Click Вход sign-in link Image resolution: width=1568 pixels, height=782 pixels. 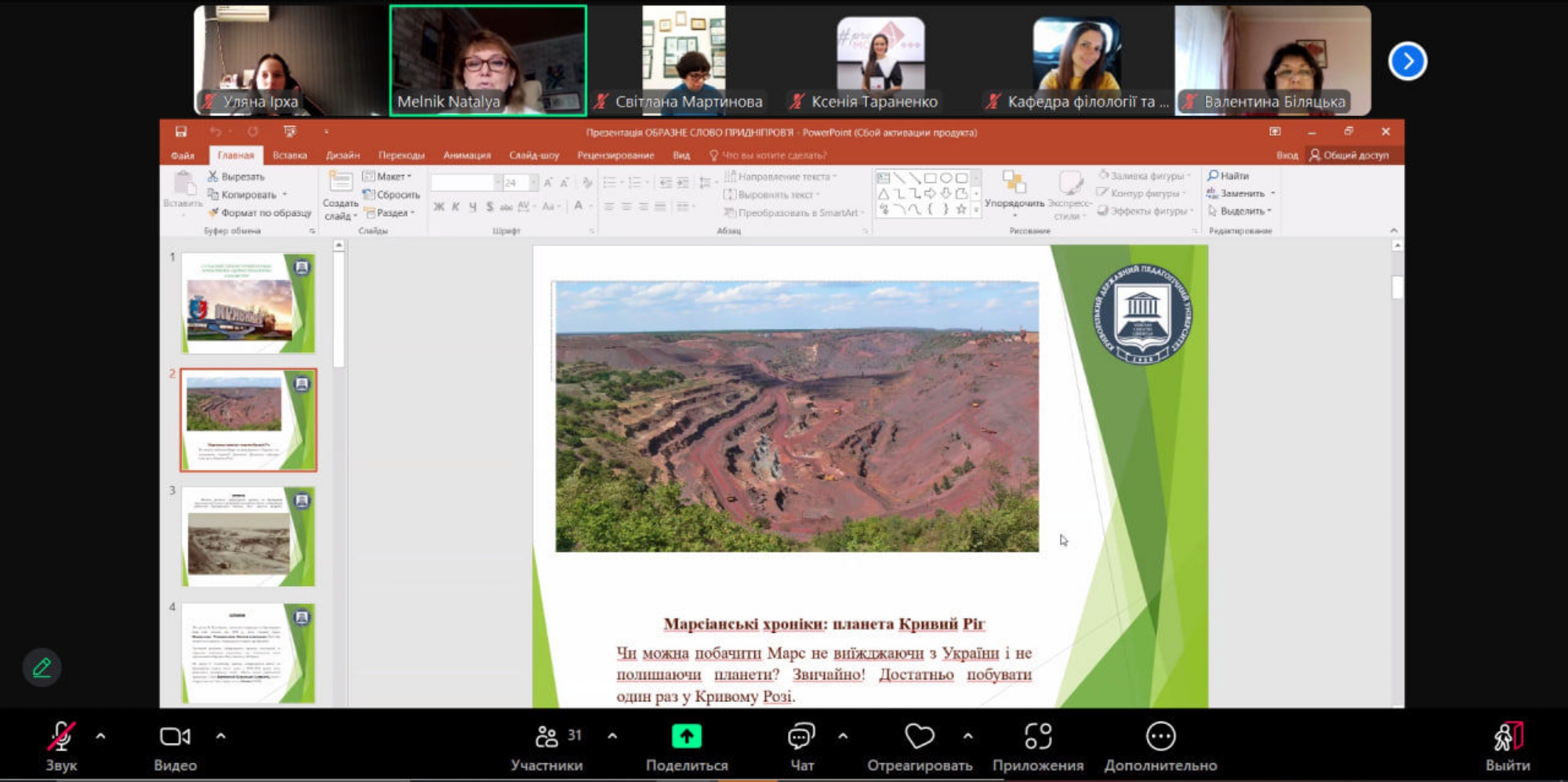[x=1287, y=155]
